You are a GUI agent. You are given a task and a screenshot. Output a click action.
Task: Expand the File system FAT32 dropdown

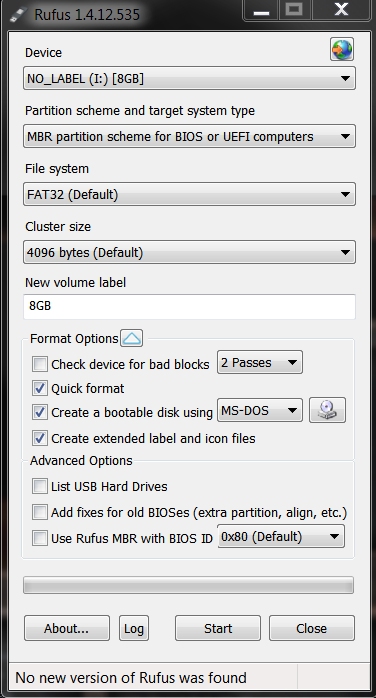189,194
